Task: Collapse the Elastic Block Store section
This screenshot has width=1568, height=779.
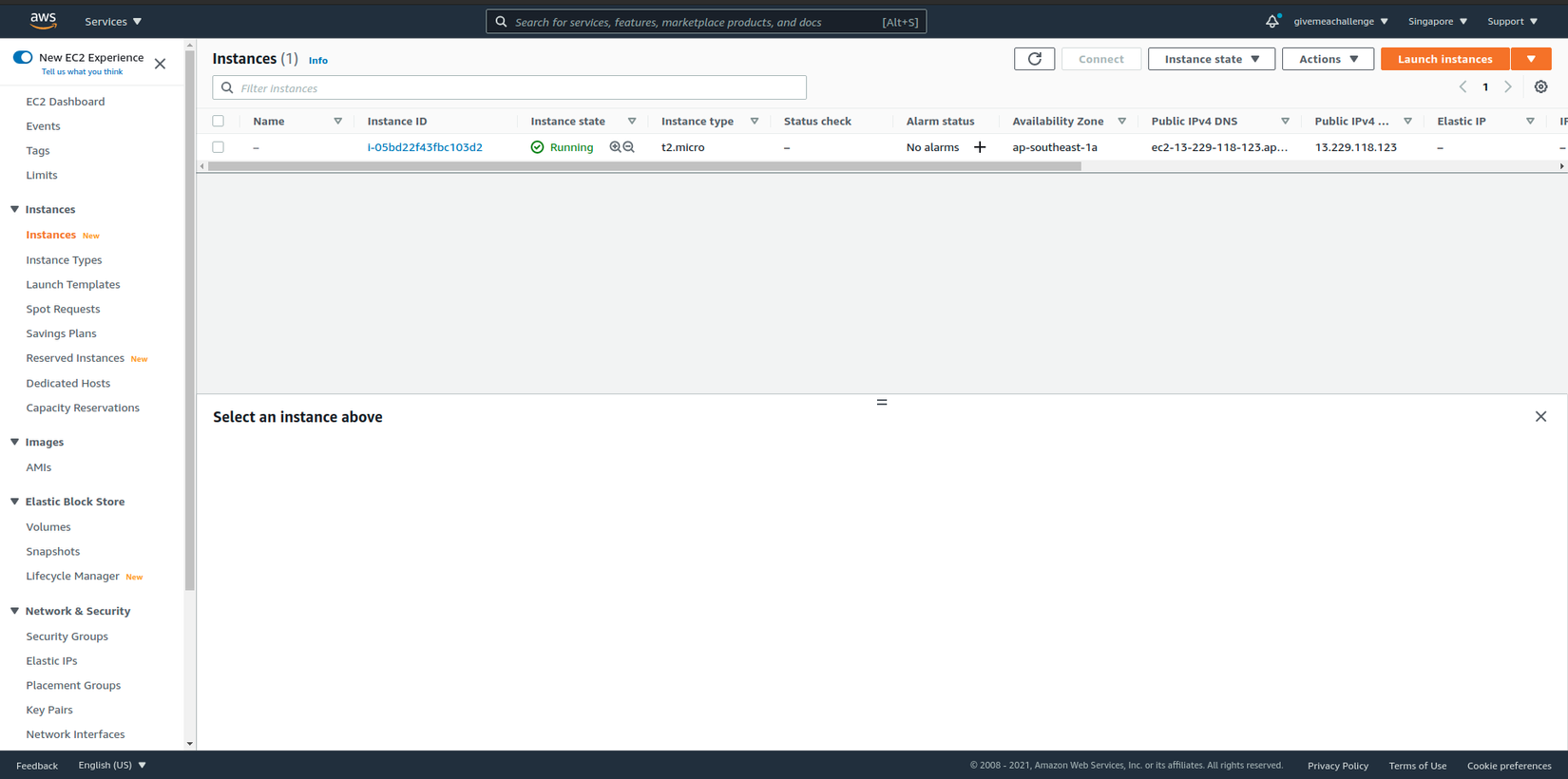Action: coord(14,502)
